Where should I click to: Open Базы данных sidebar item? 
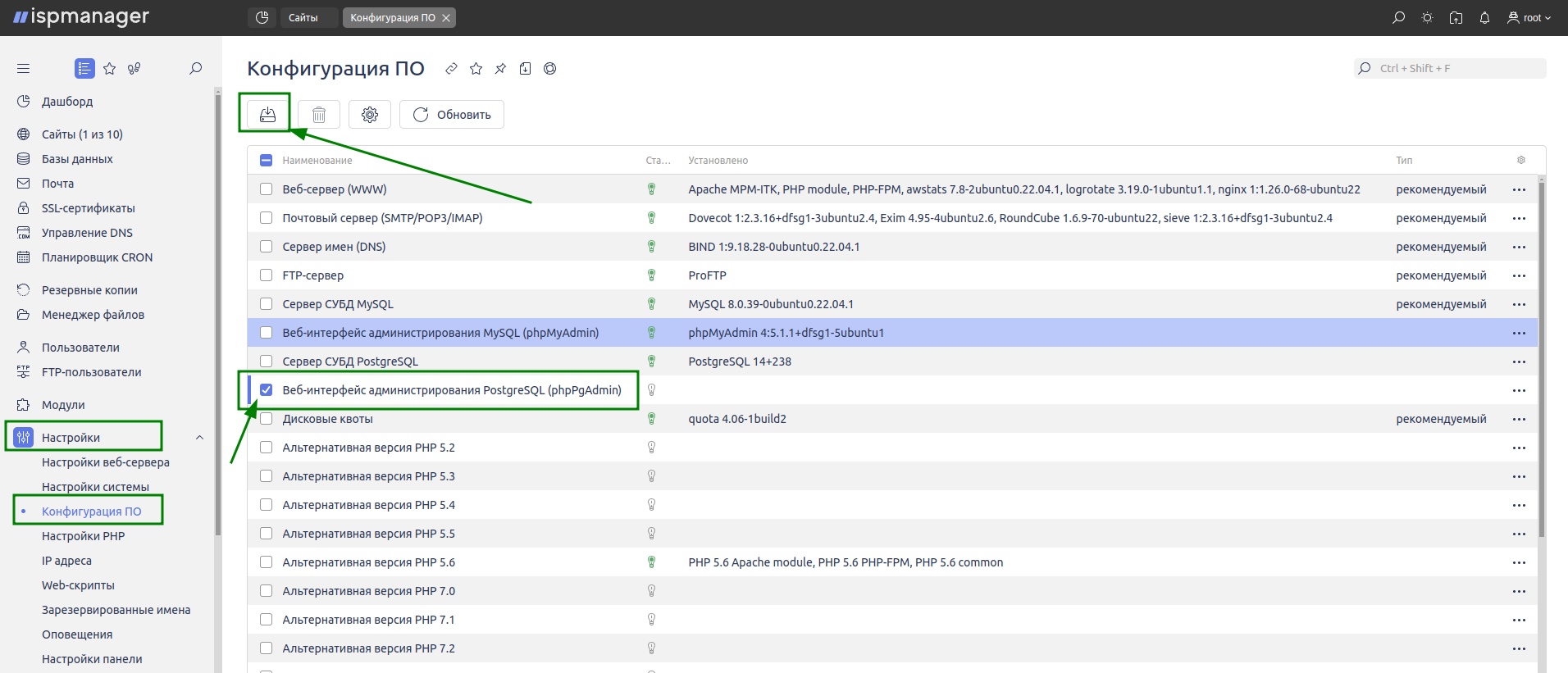click(x=77, y=159)
